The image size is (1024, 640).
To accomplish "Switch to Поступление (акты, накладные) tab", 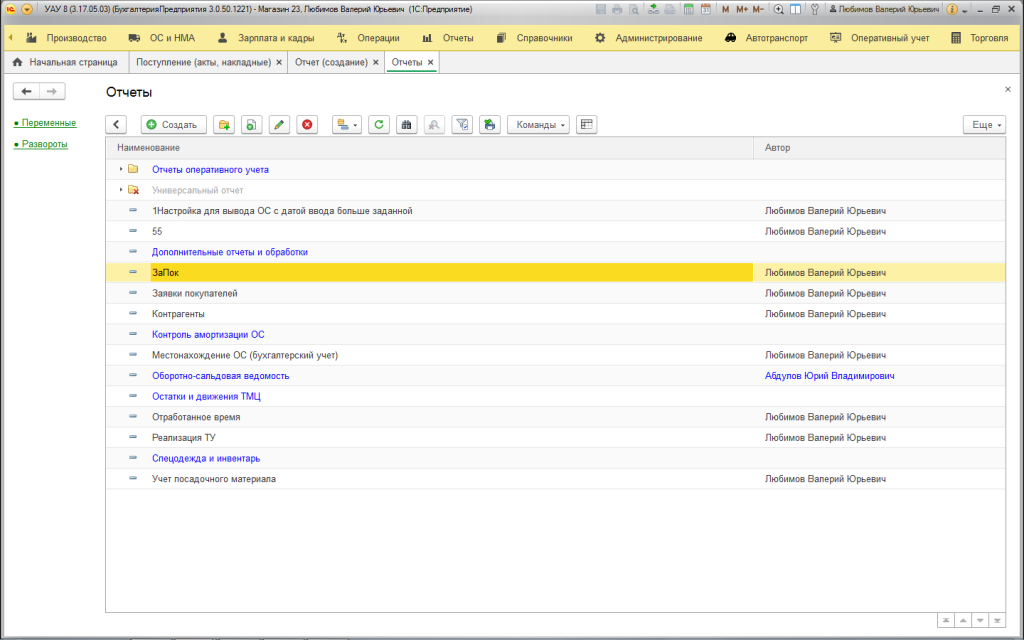I will [x=204, y=63].
